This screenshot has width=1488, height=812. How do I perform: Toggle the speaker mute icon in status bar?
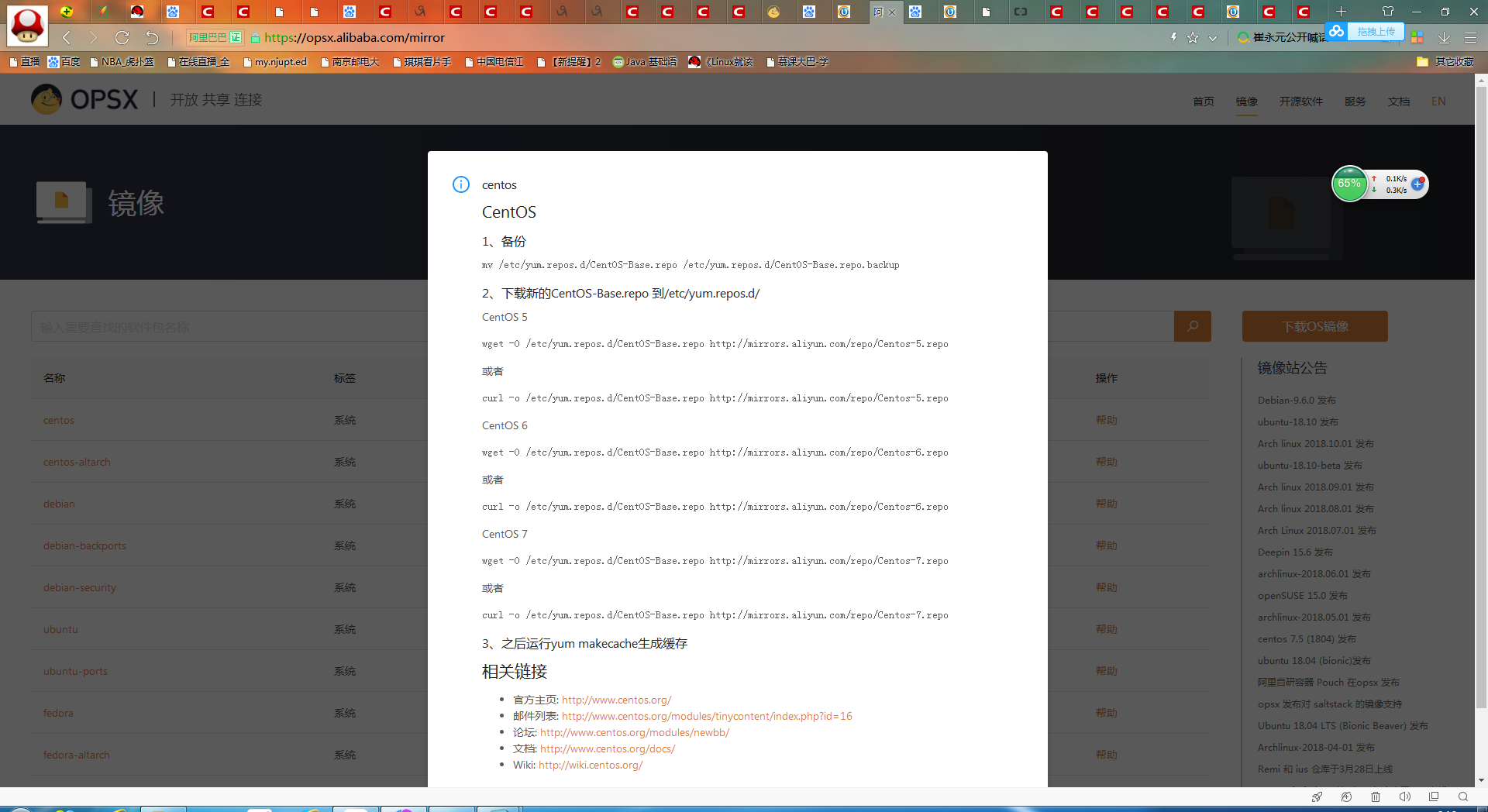pyautogui.click(x=1404, y=797)
